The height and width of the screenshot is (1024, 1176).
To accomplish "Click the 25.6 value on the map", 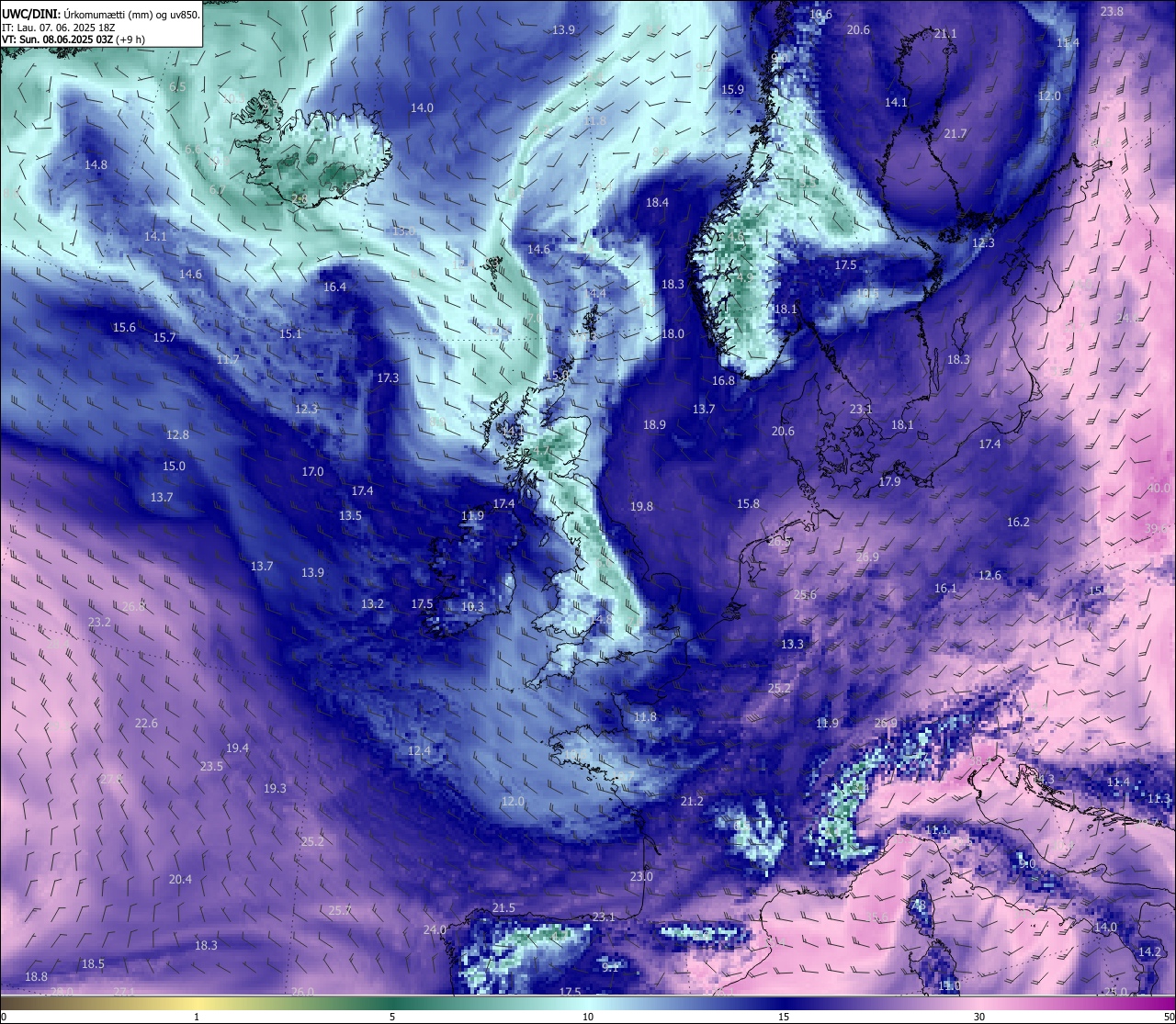I will tap(805, 596).
